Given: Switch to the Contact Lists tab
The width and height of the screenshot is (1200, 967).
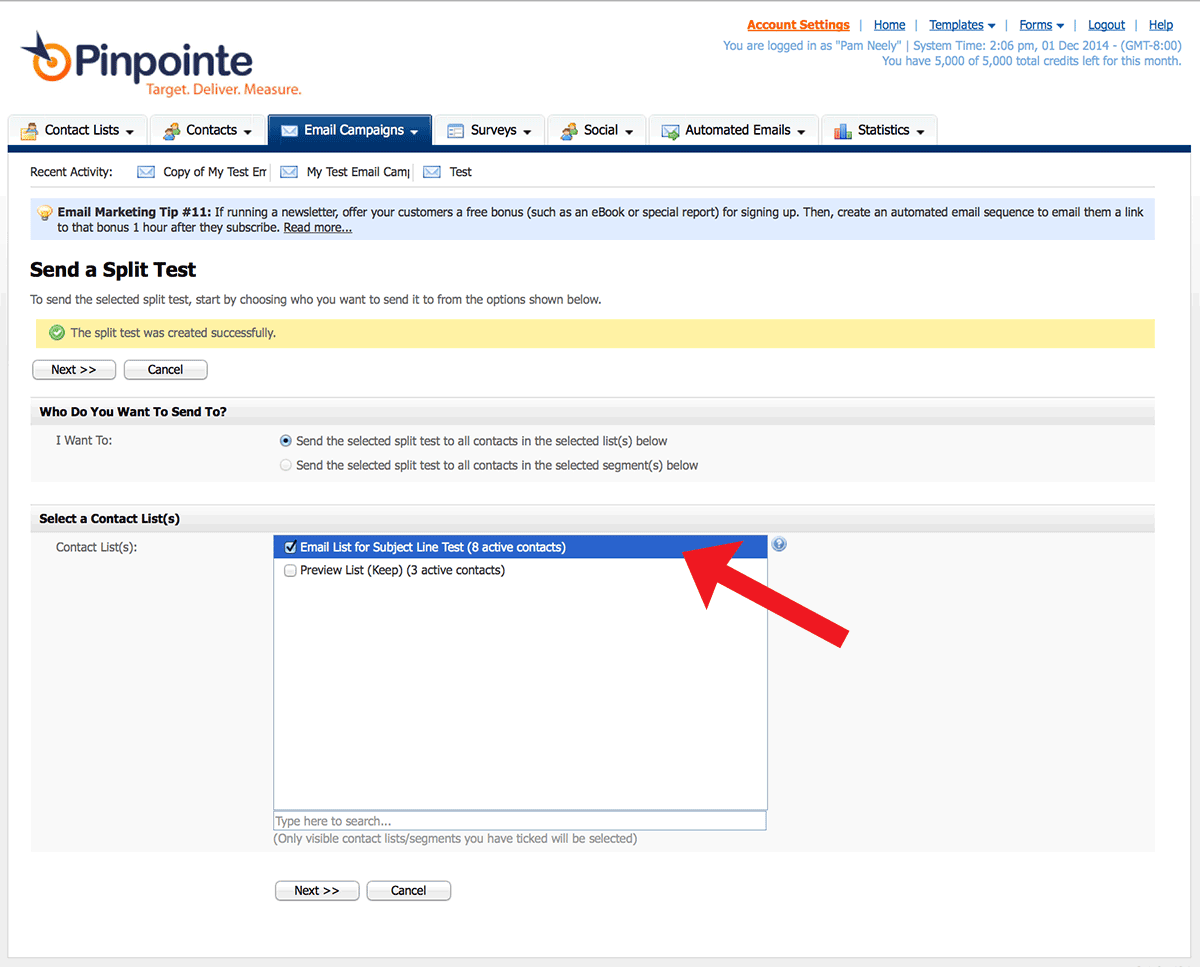Looking at the screenshot, I should pos(78,130).
